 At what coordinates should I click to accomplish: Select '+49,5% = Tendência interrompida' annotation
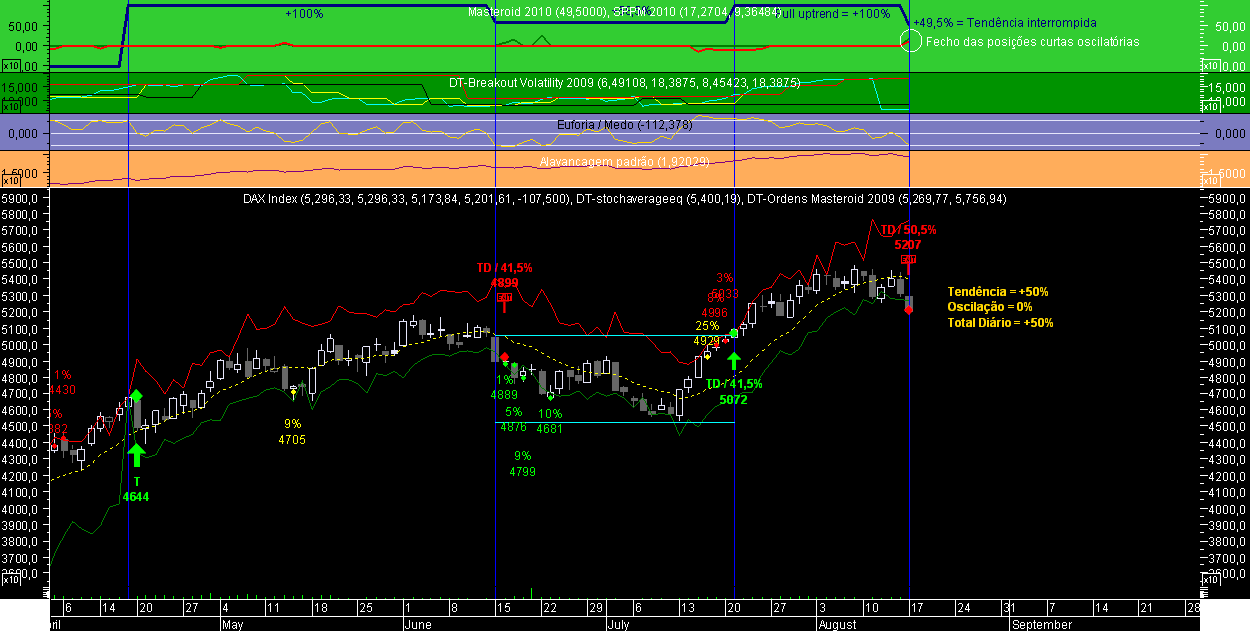coord(1004,22)
